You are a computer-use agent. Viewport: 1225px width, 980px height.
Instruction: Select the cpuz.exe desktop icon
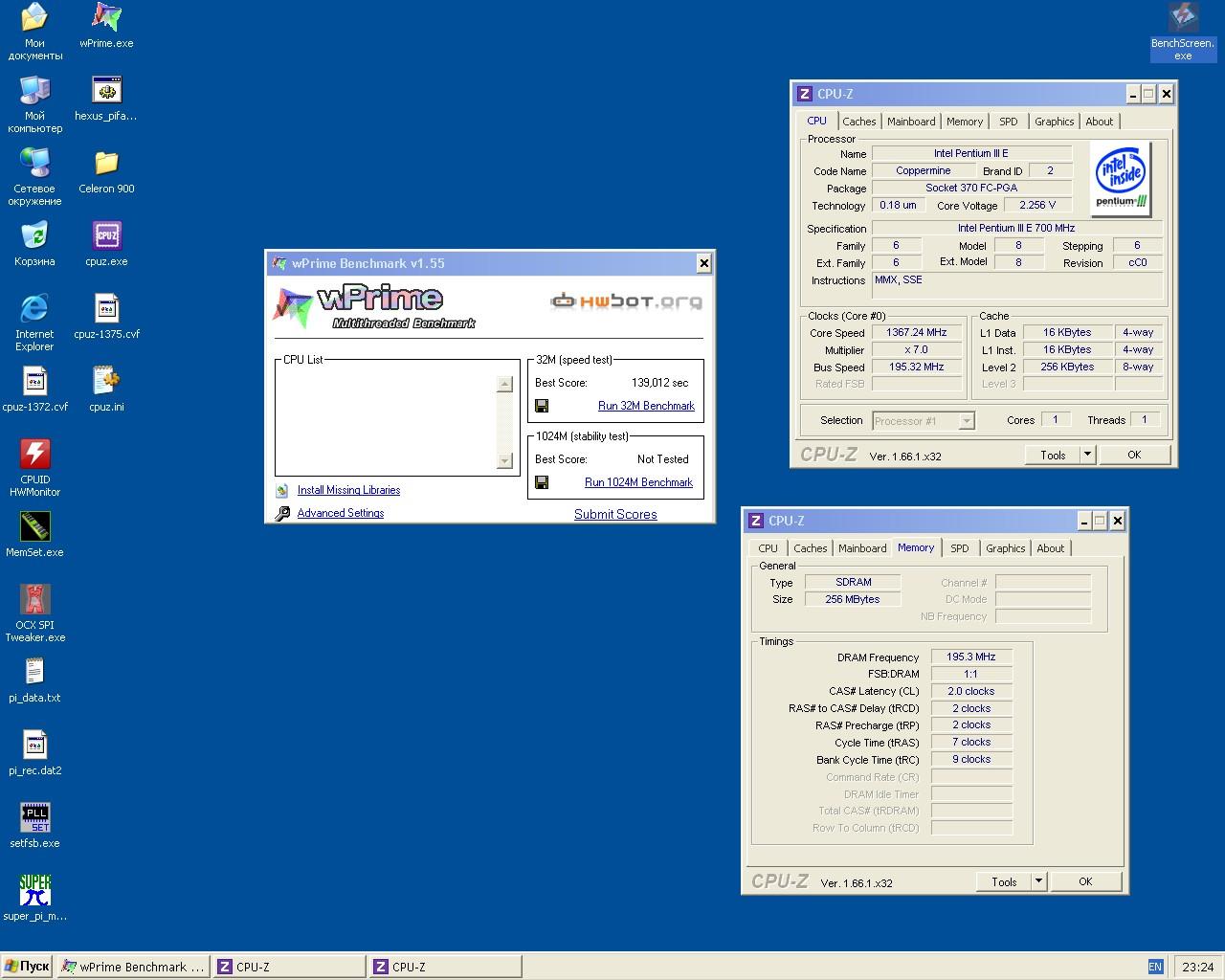point(106,244)
